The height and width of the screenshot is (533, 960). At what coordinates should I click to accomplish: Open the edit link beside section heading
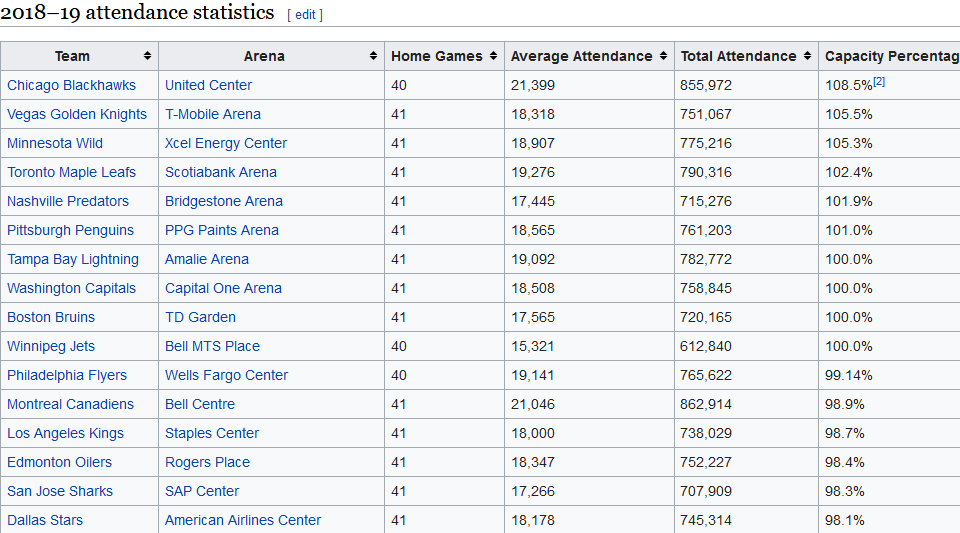click(305, 15)
